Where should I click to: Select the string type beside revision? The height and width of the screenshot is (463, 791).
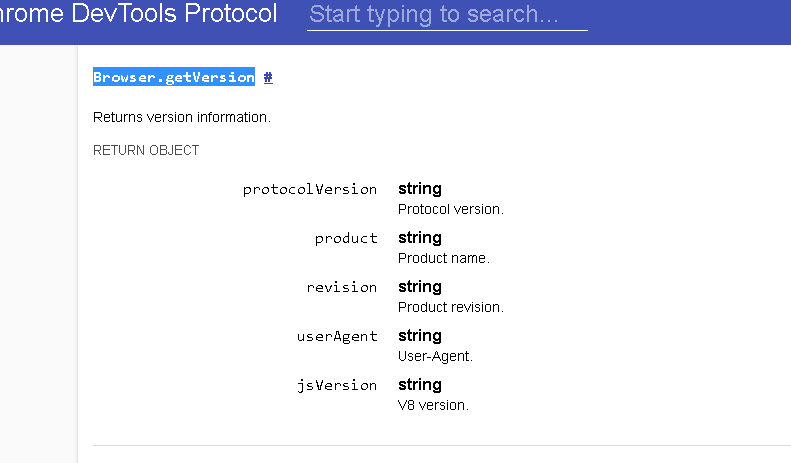tap(420, 287)
